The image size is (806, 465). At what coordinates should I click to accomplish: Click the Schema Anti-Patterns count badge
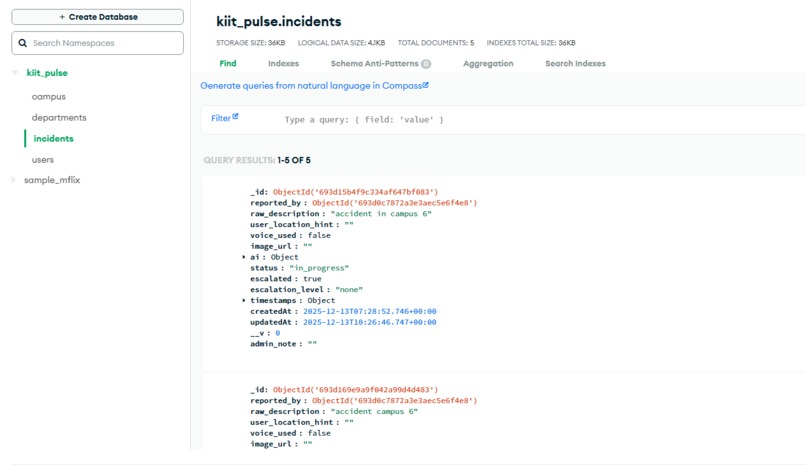point(426,64)
